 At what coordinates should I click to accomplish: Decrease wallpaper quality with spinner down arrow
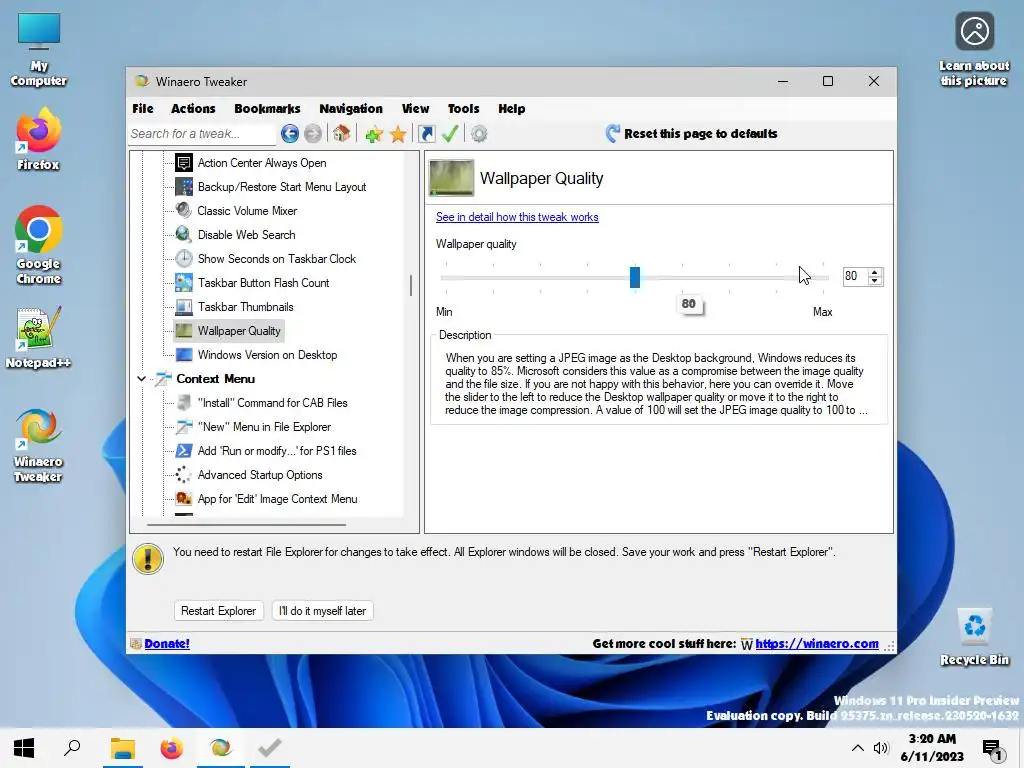tap(874, 281)
